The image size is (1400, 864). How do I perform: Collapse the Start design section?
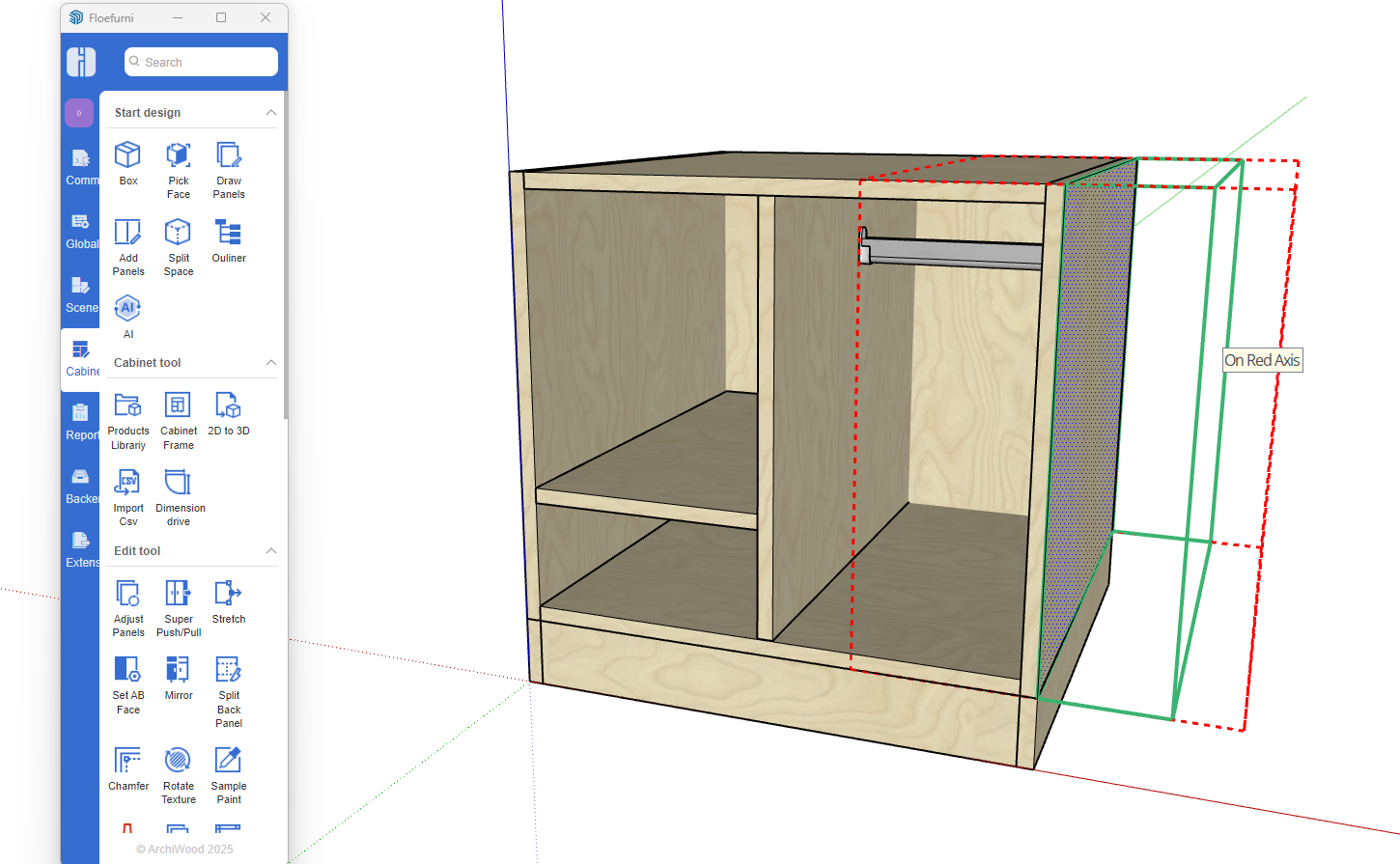coord(271,113)
